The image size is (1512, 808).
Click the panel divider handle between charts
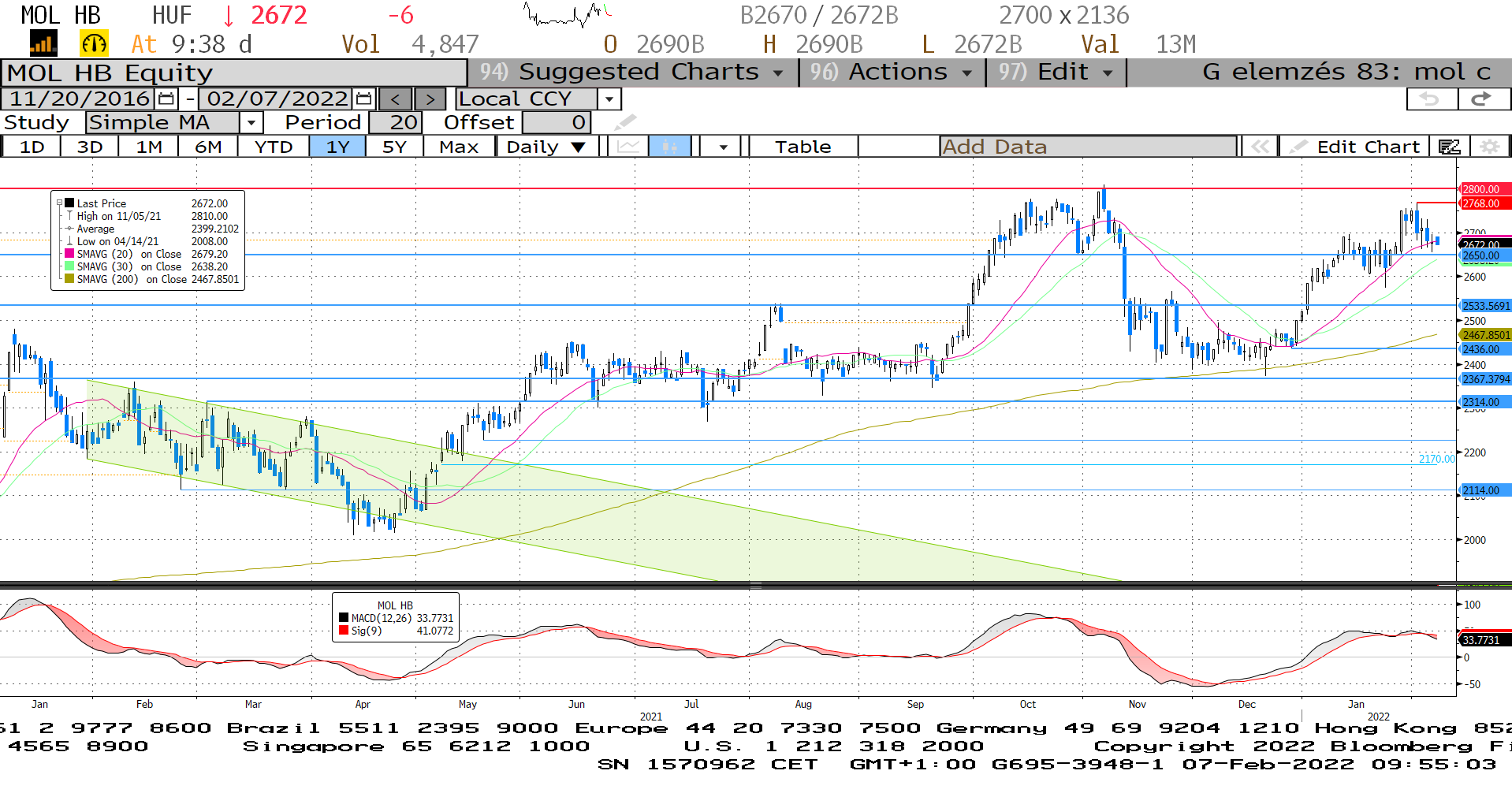(755, 585)
